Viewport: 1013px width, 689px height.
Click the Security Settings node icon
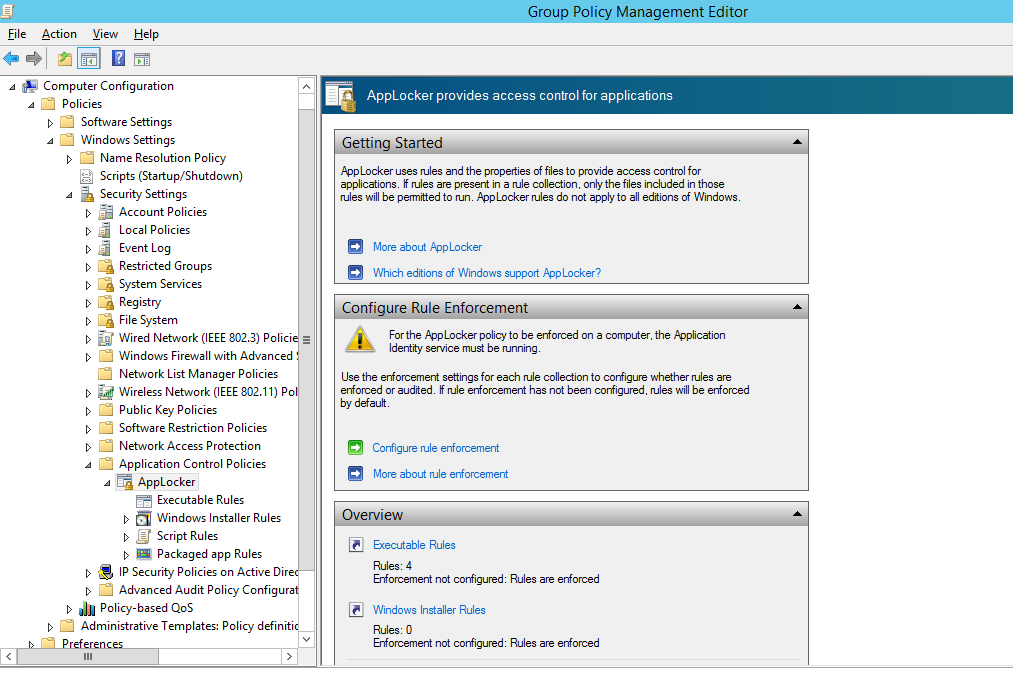pos(87,194)
